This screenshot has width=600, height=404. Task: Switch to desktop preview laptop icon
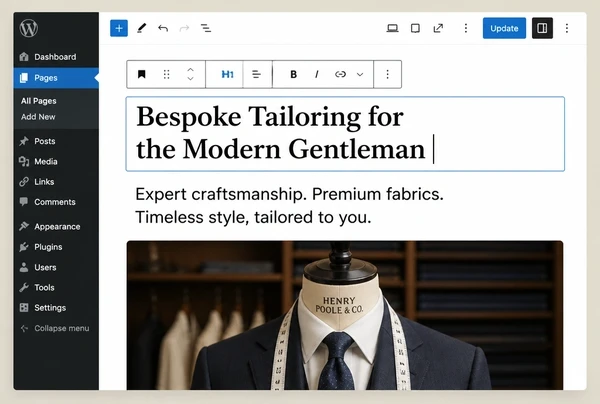point(392,28)
